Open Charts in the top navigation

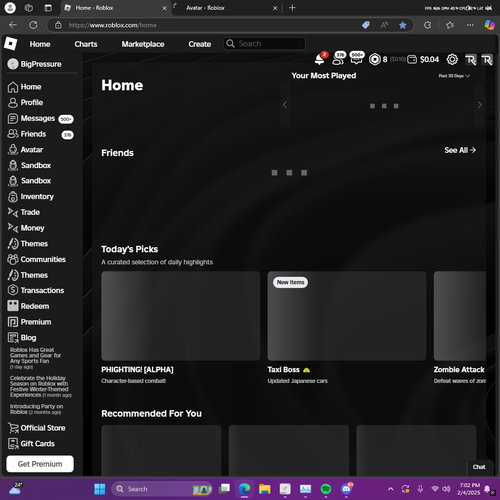tap(86, 44)
